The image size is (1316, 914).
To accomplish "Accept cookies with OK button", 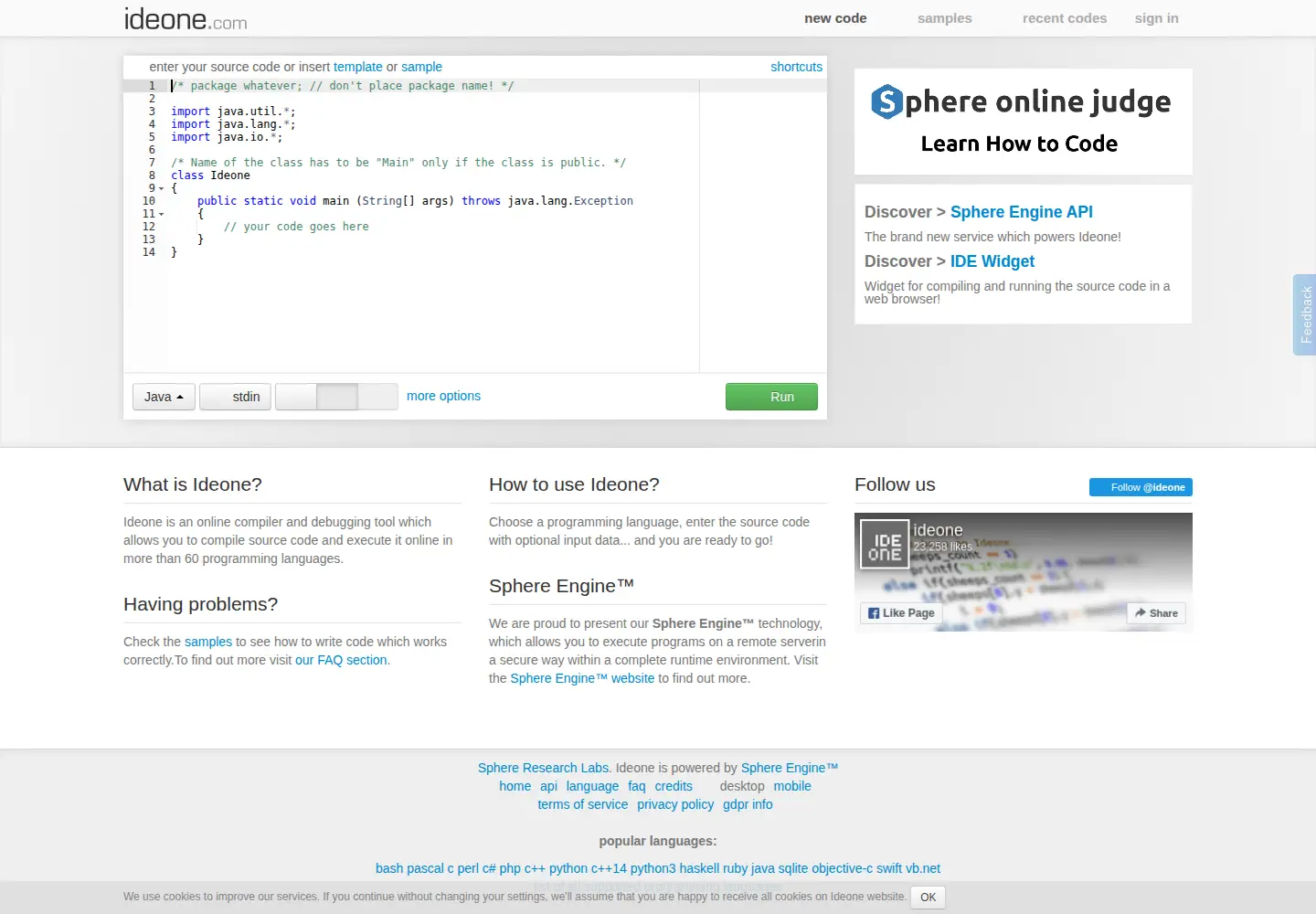I will pyautogui.click(x=928, y=898).
